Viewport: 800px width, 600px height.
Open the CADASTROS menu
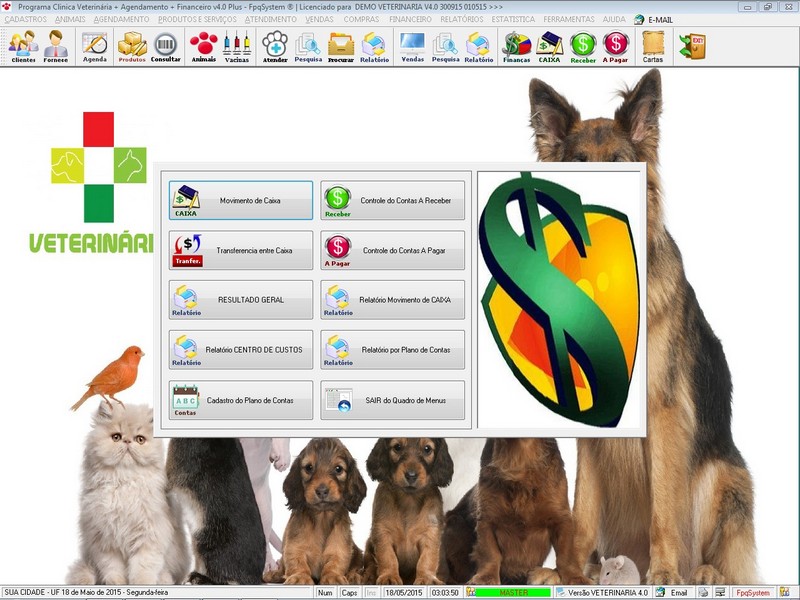pos(26,19)
